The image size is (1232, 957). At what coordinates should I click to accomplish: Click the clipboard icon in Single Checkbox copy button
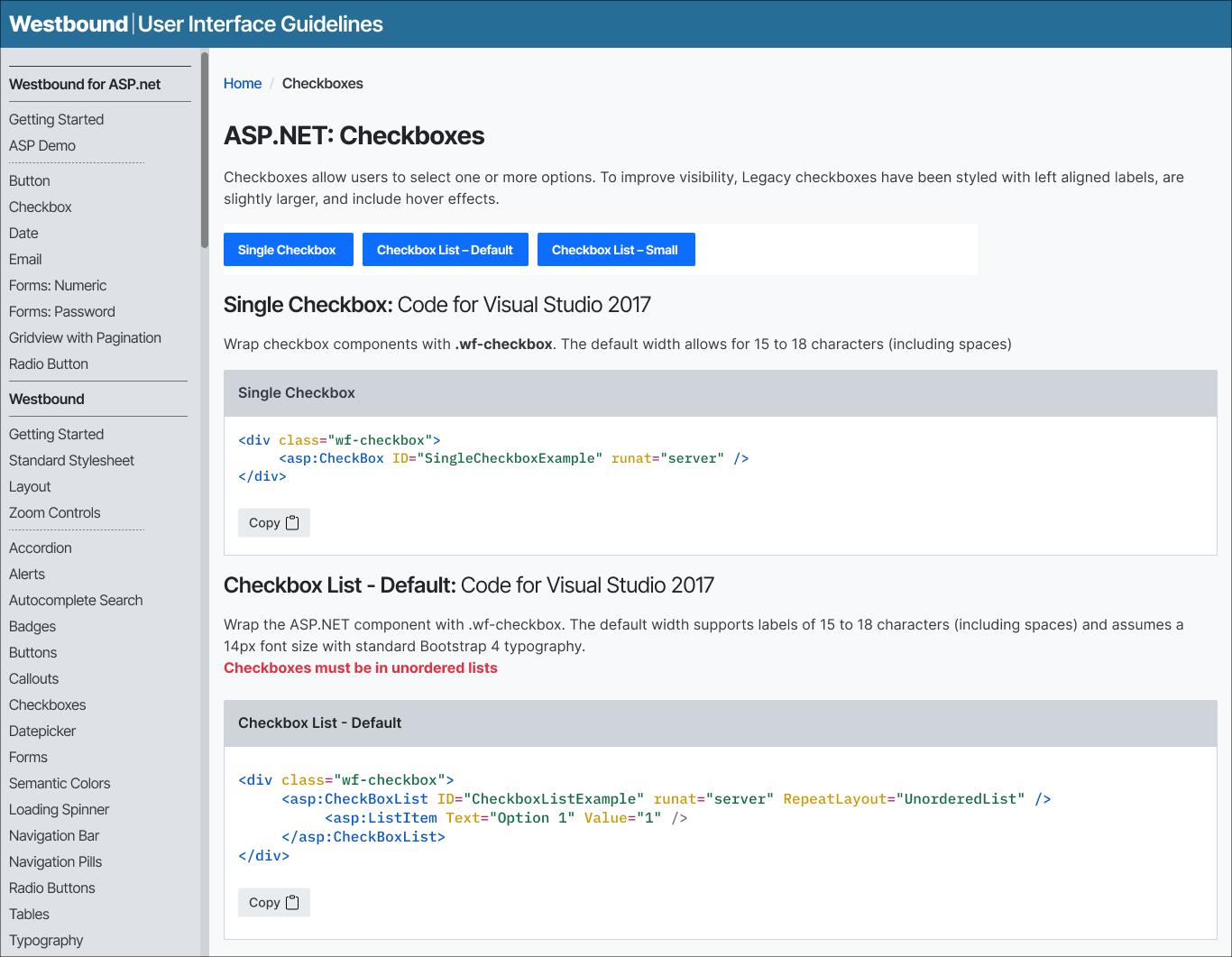click(x=292, y=523)
